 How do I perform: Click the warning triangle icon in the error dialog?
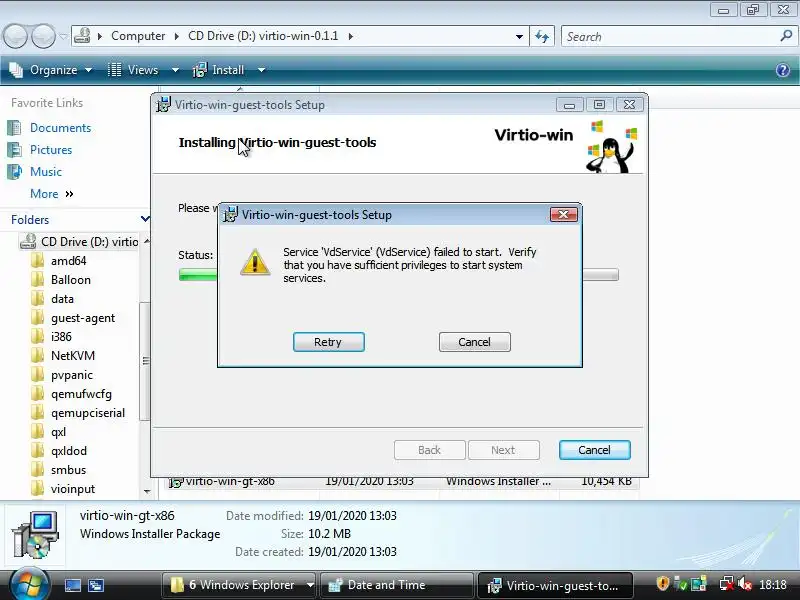click(255, 262)
